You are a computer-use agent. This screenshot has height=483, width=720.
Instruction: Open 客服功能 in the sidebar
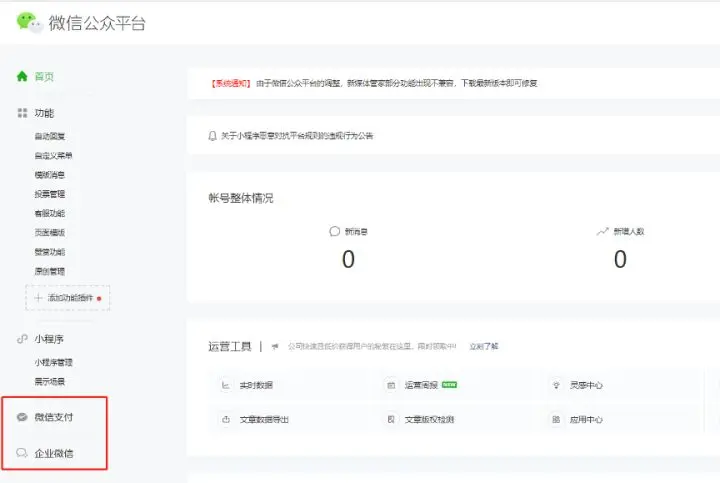point(50,213)
